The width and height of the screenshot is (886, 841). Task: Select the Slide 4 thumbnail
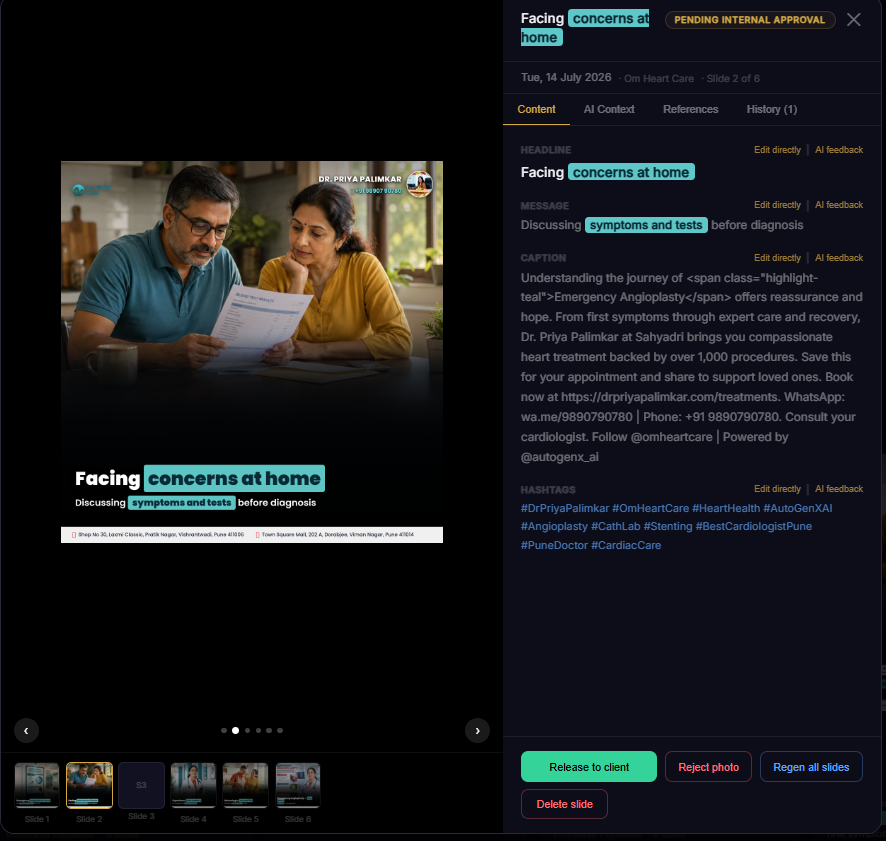pos(193,786)
